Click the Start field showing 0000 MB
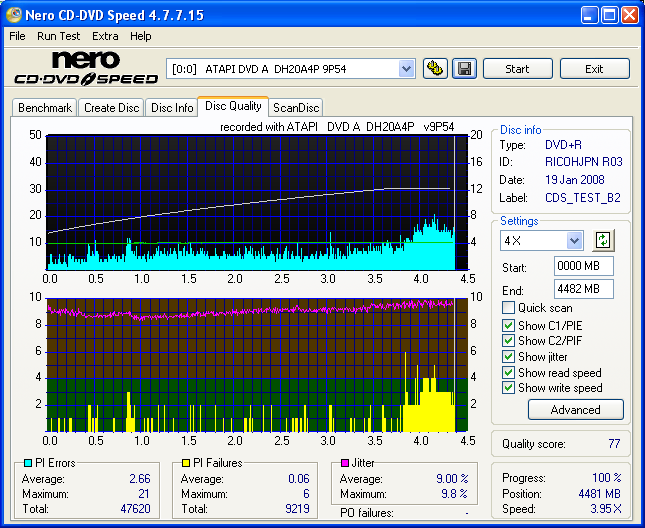Image resolution: width=645 pixels, height=528 pixels. 584,266
